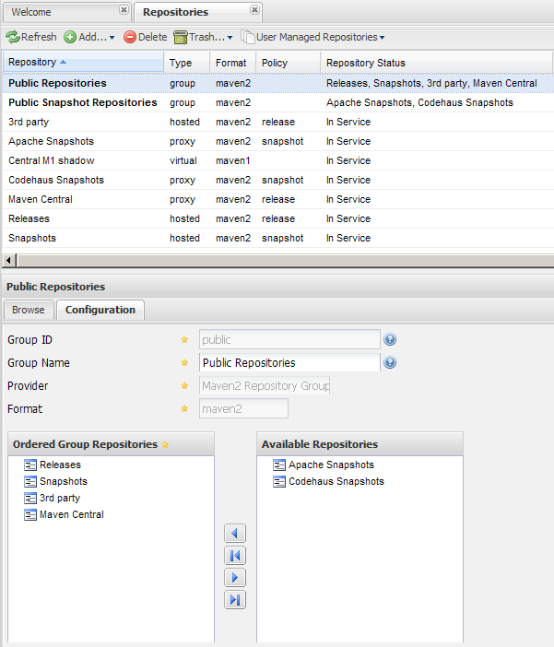Click the horizontal scrollbar left arrow

point(8,261)
